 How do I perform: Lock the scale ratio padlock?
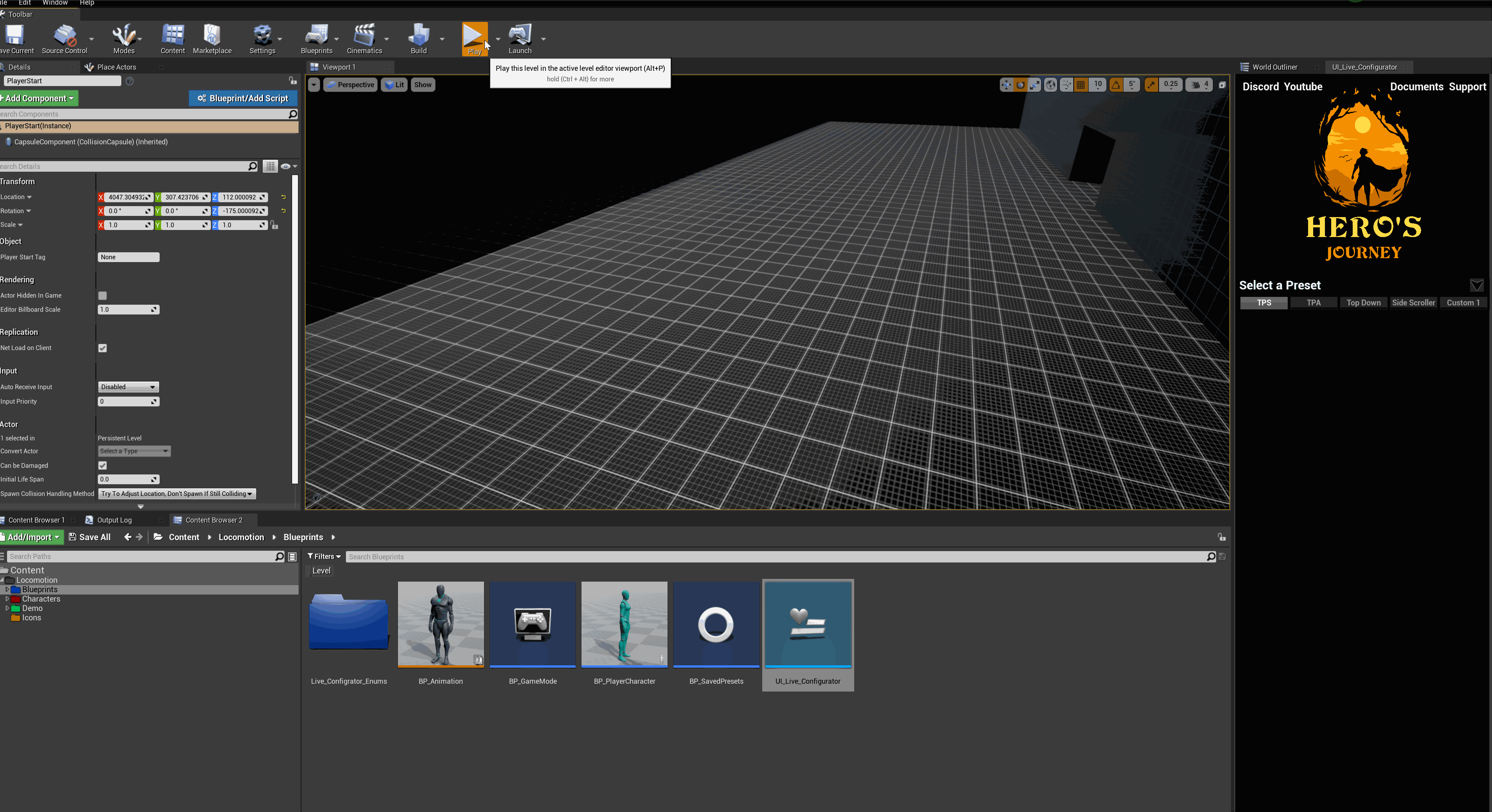tap(275, 225)
